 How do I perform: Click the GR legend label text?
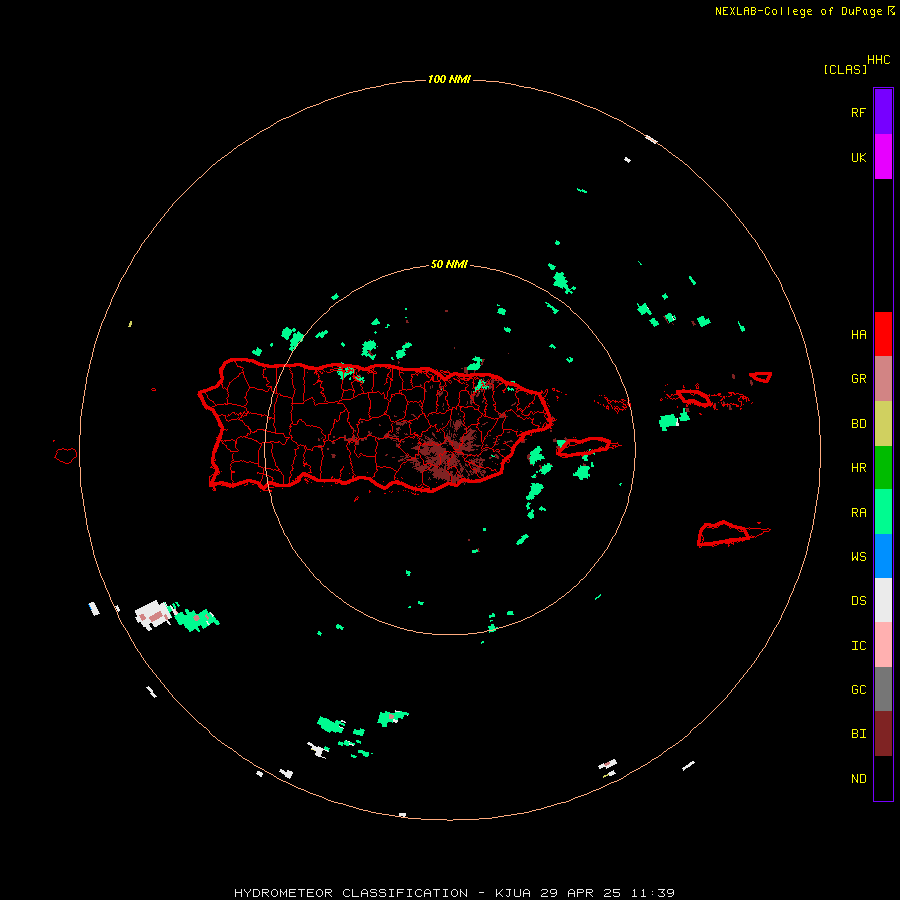click(858, 379)
